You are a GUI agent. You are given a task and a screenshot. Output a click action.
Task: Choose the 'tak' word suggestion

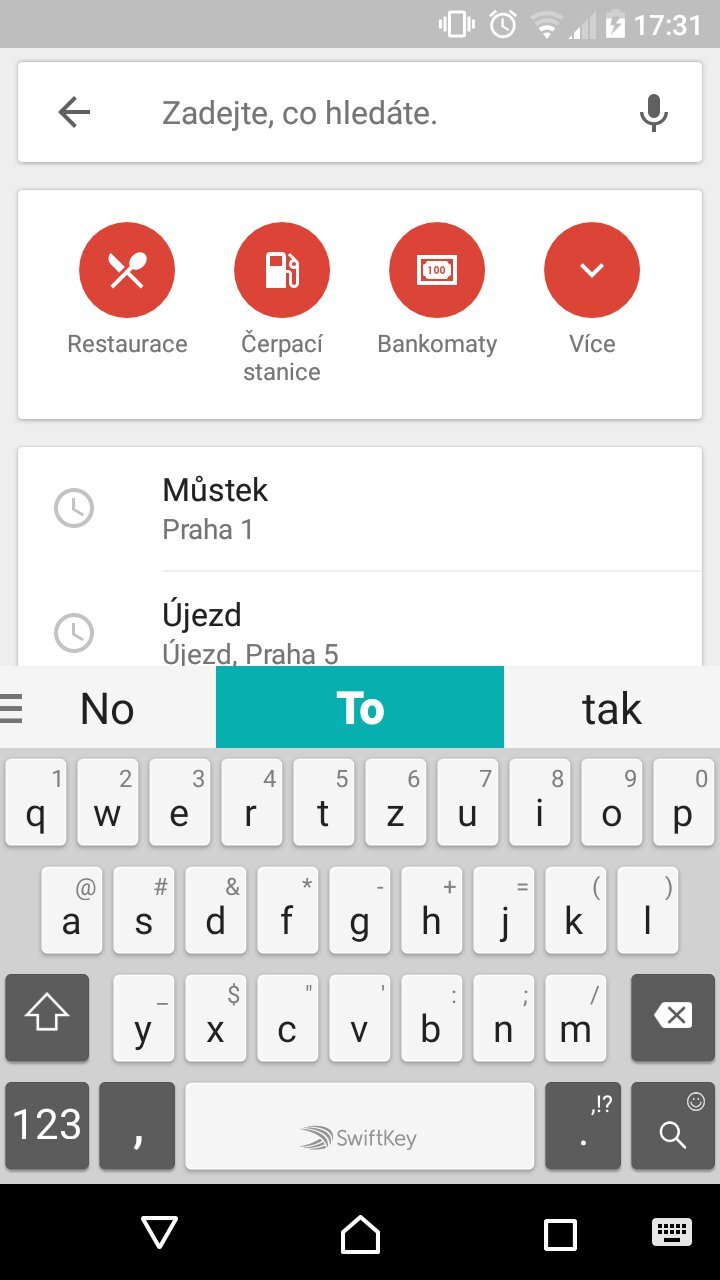click(611, 709)
